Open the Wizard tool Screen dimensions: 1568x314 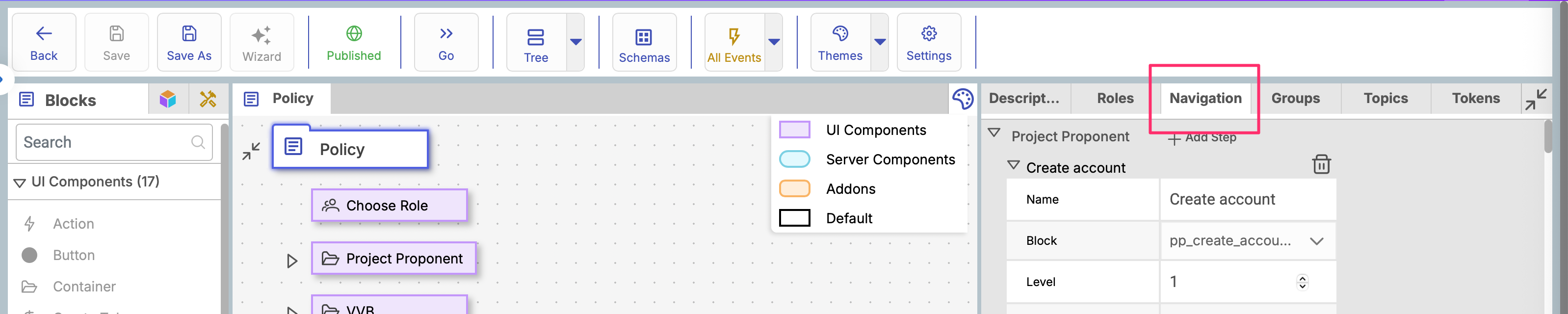[x=261, y=43]
